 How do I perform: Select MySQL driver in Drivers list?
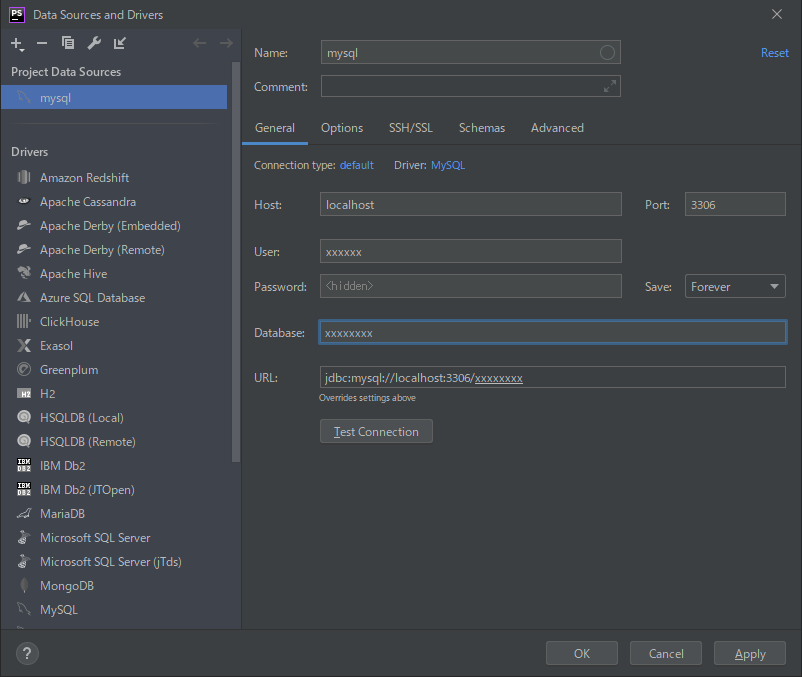pos(114,610)
